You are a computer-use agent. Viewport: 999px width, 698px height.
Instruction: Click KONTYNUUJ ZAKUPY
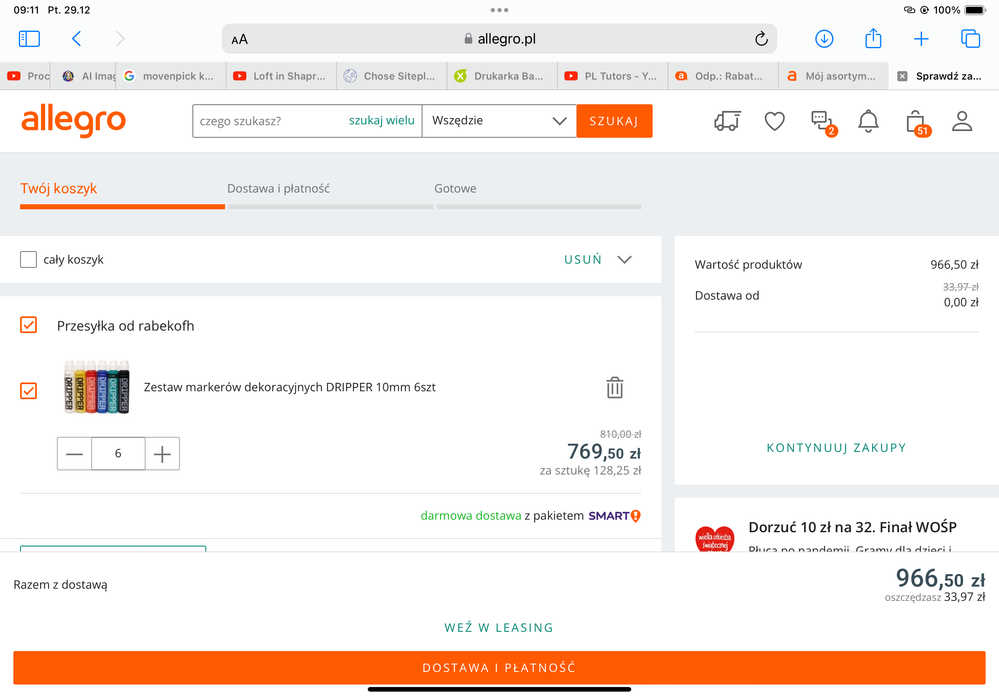tap(836, 448)
